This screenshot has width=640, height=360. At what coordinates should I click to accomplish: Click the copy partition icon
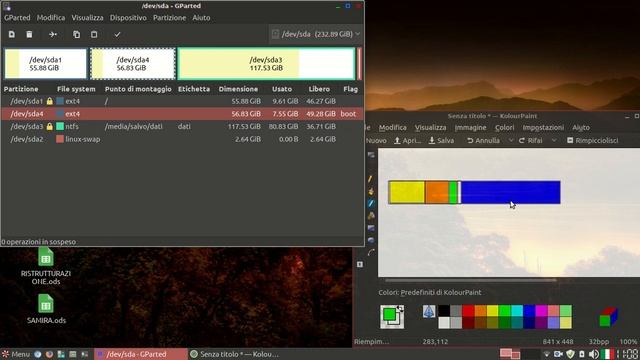click(x=76, y=34)
